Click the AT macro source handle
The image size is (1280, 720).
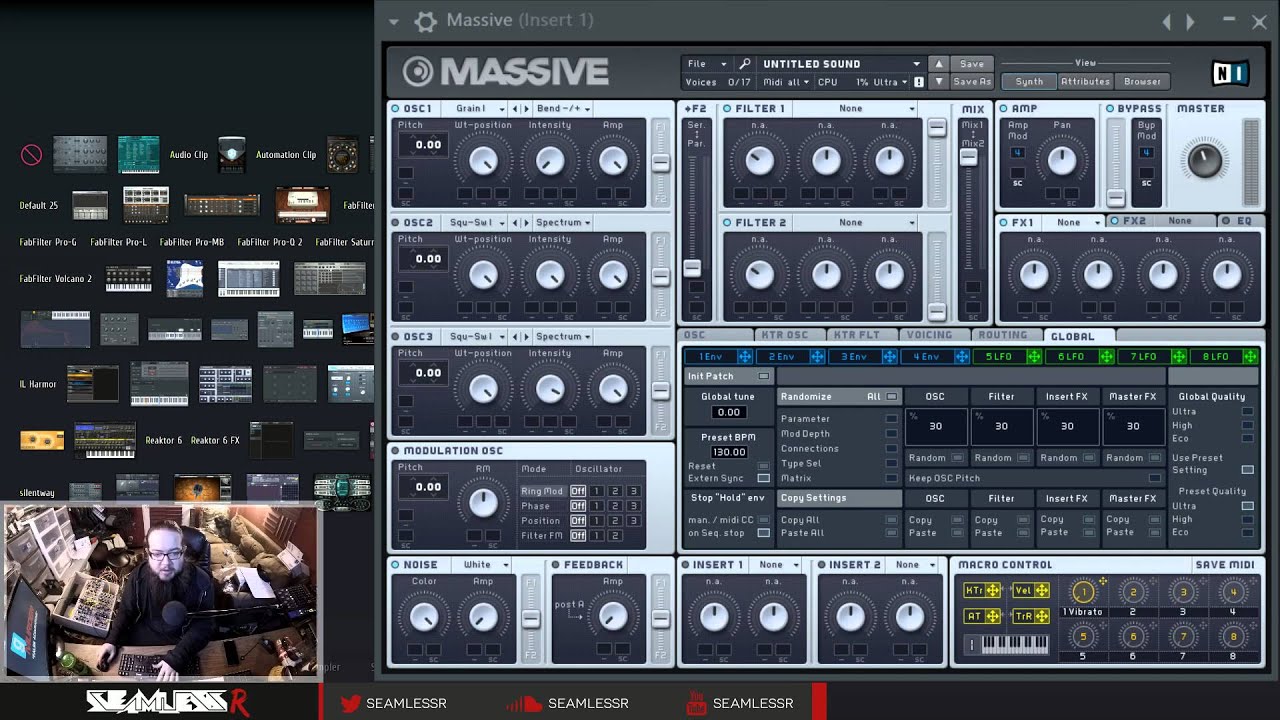(982, 617)
